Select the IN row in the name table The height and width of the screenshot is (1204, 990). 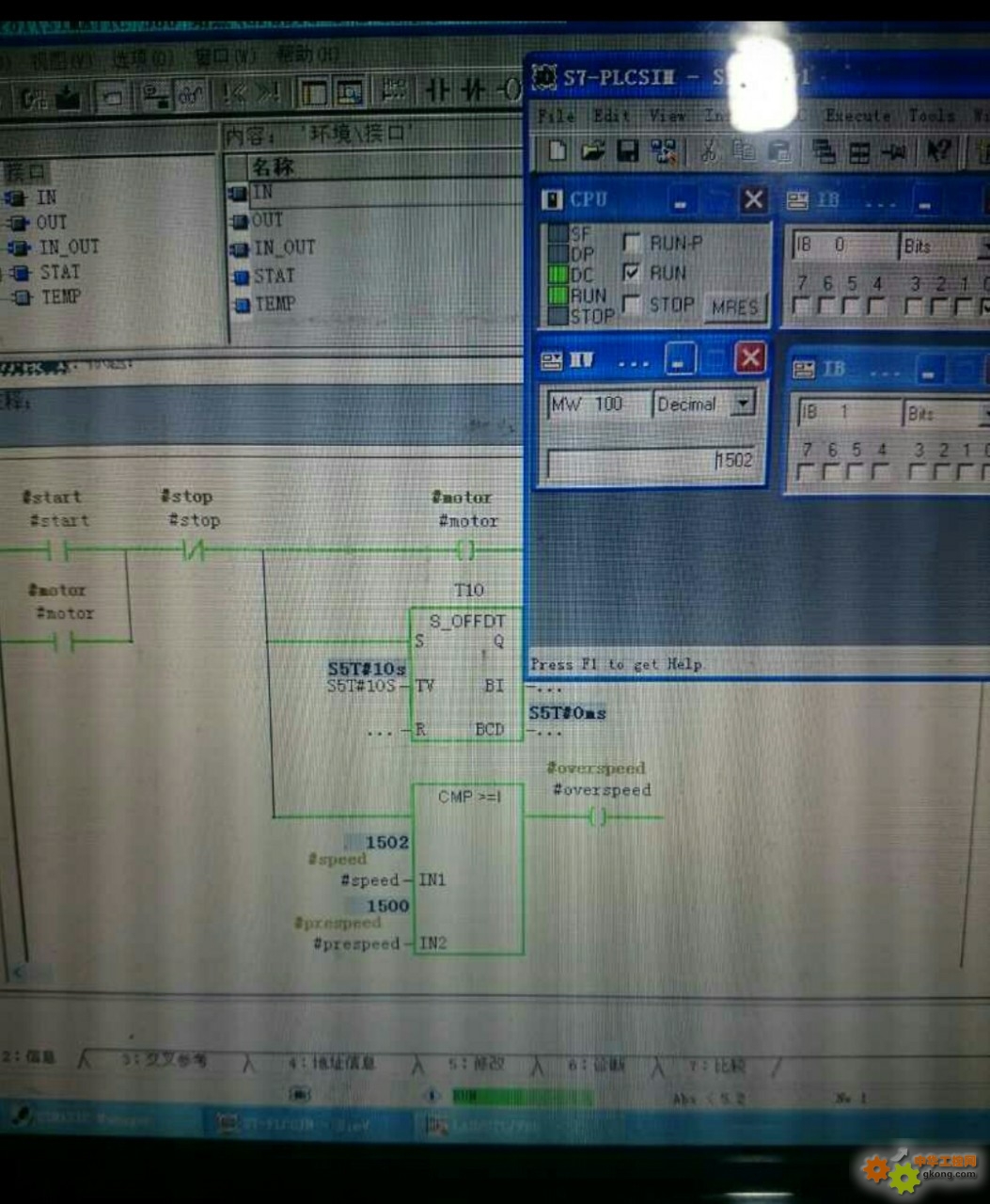point(375,192)
